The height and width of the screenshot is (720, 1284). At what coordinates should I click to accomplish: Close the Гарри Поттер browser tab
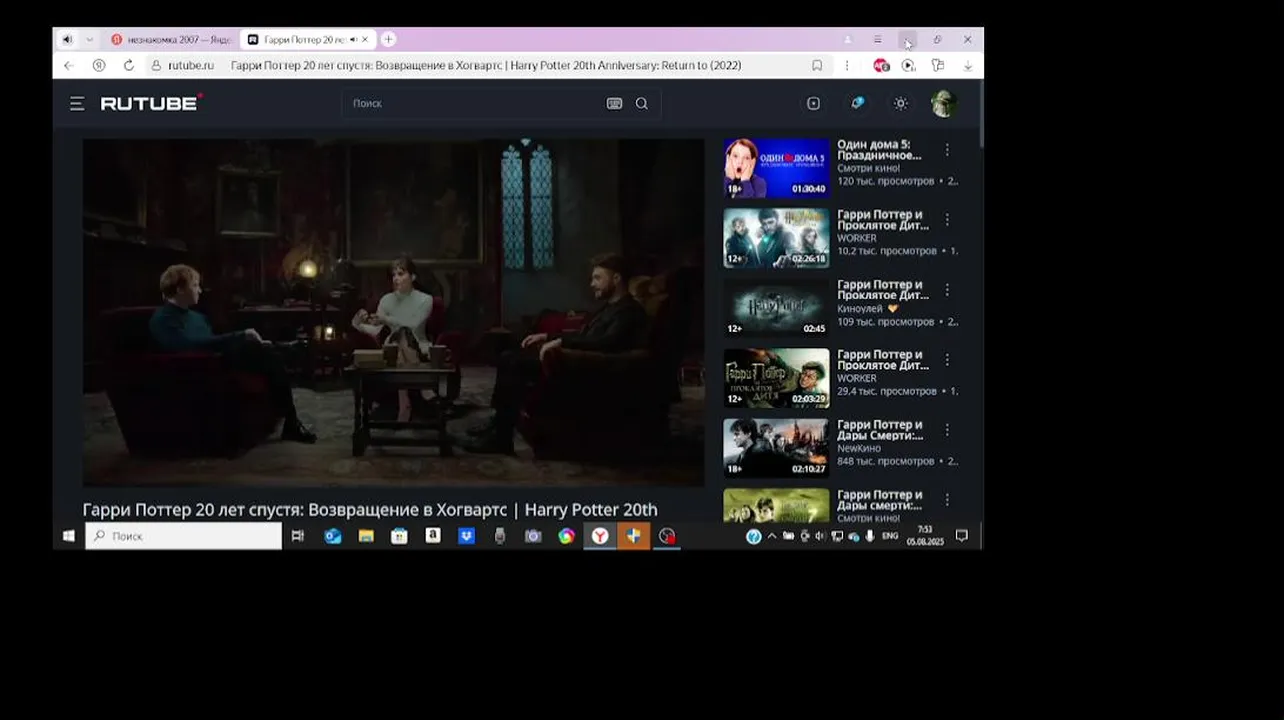[365, 39]
